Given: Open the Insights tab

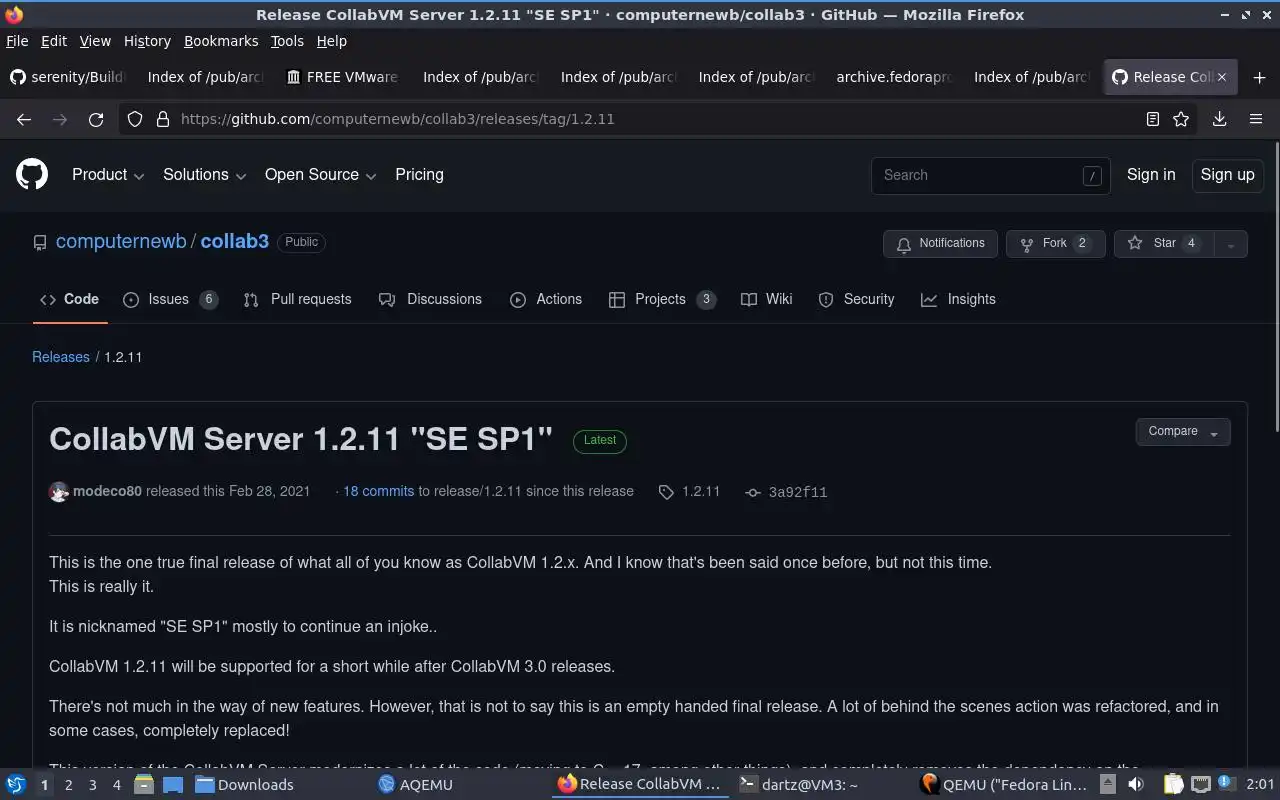Looking at the screenshot, I should click(x=958, y=300).
